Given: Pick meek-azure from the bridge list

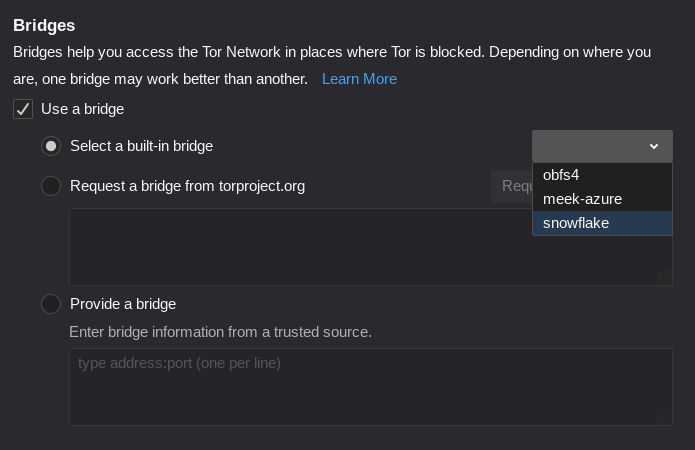Looking at the screenshot, I should coord(602,199).
